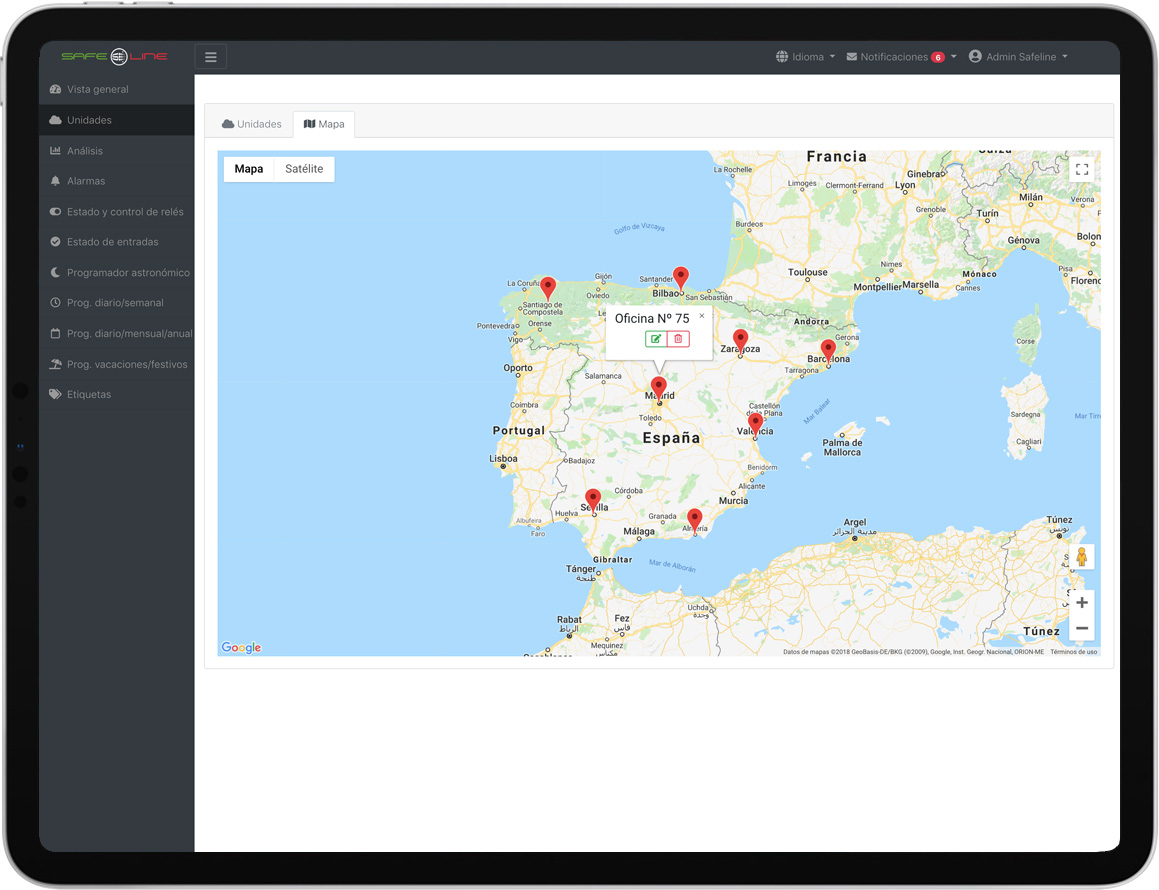Viewport: 1159px width, 890px height.
Task: Click the map marker at Sevilla
Action: [x=593, y=499]
